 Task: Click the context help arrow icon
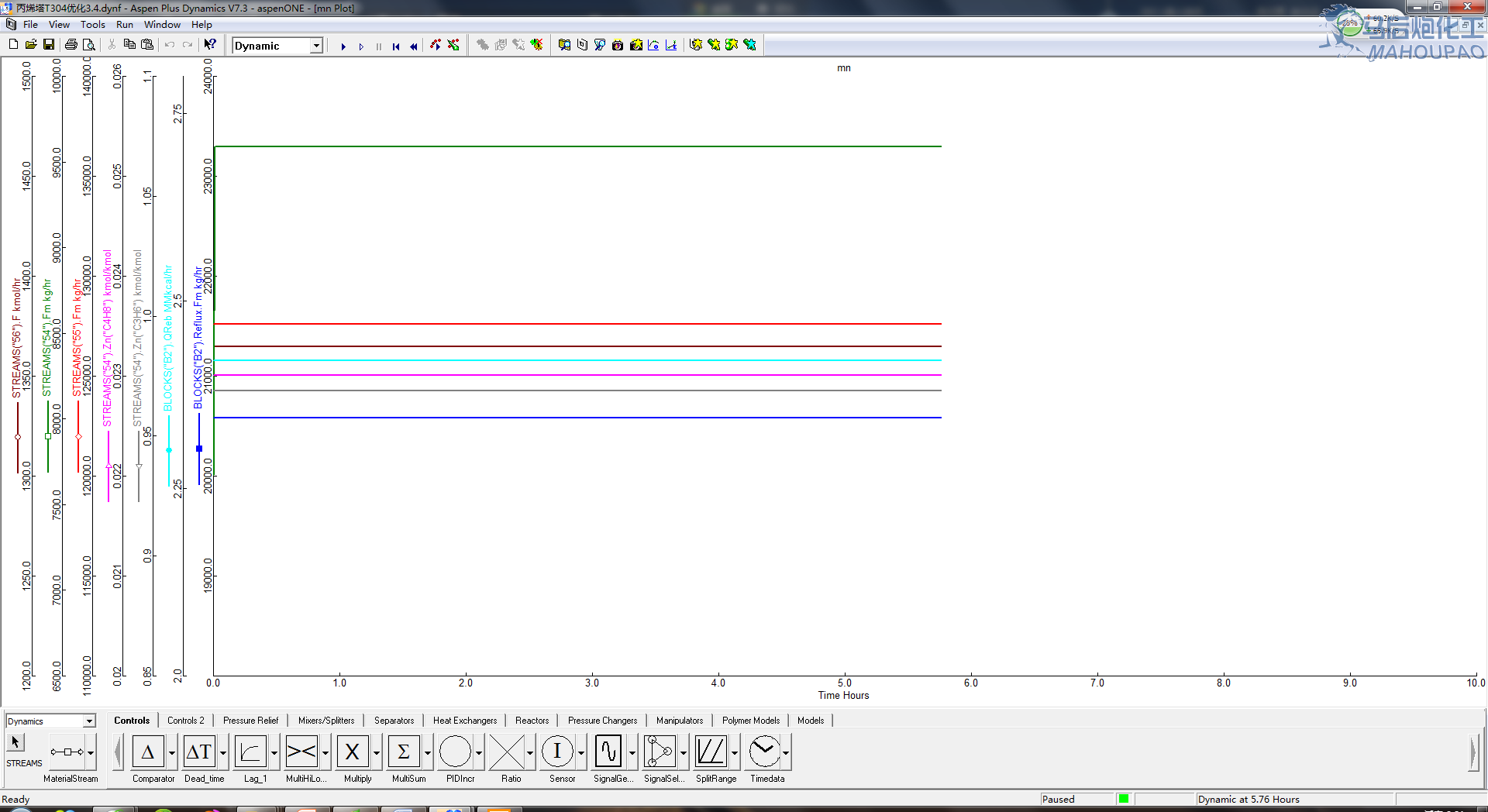point(210,45)
